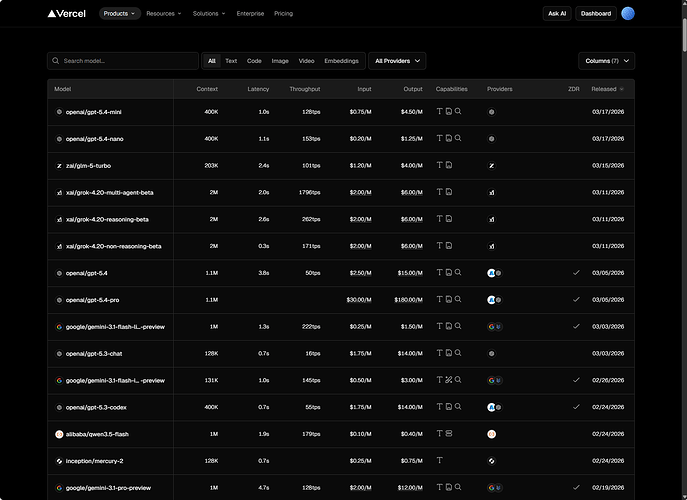The image size is (687, 500).
Task: Click the Throughput column header
Action: pos(305,89)
